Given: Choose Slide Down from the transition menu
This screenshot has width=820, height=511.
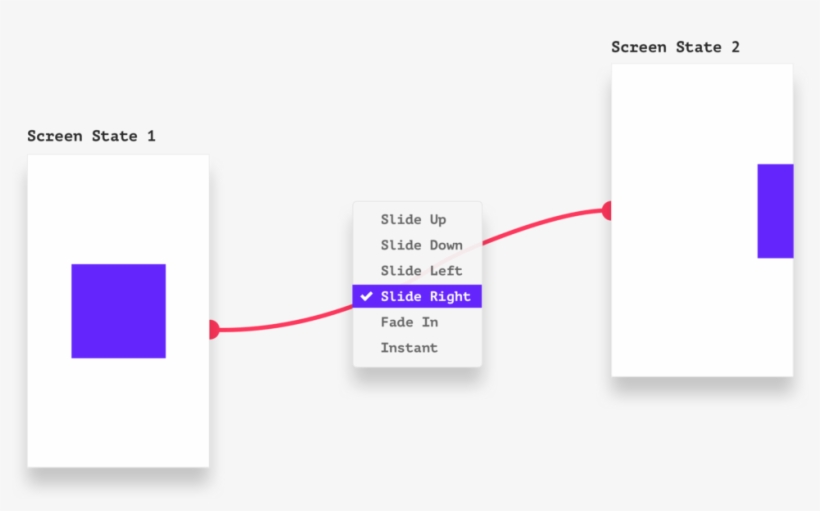Looking at the screenshot, I should pos(421,245).
